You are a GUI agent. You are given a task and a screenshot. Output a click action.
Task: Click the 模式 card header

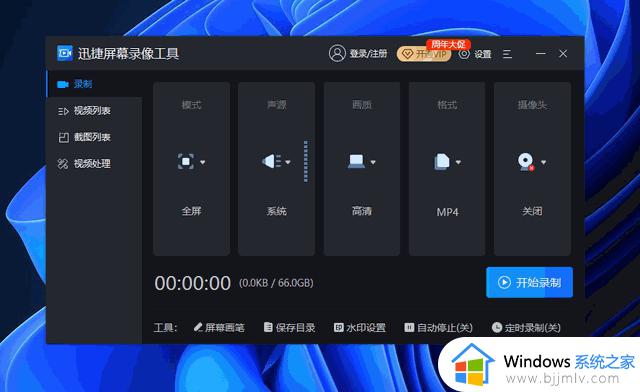click(x=191, y=105)
